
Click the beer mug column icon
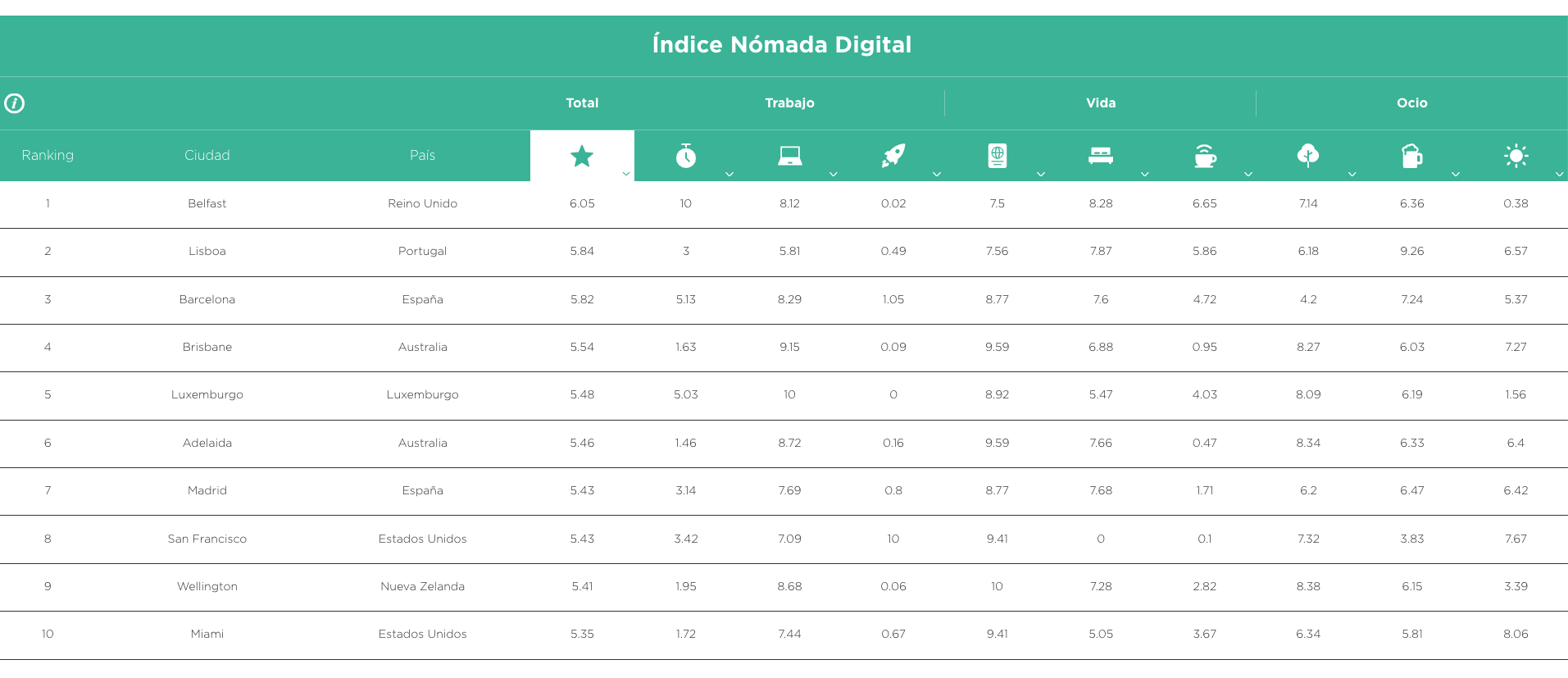click(x=1412, y=156)
